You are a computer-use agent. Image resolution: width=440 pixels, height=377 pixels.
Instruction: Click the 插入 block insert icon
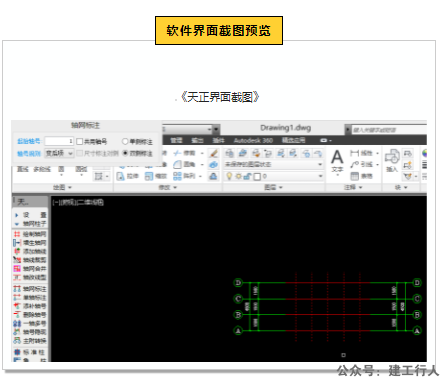(x=392, y=160)
